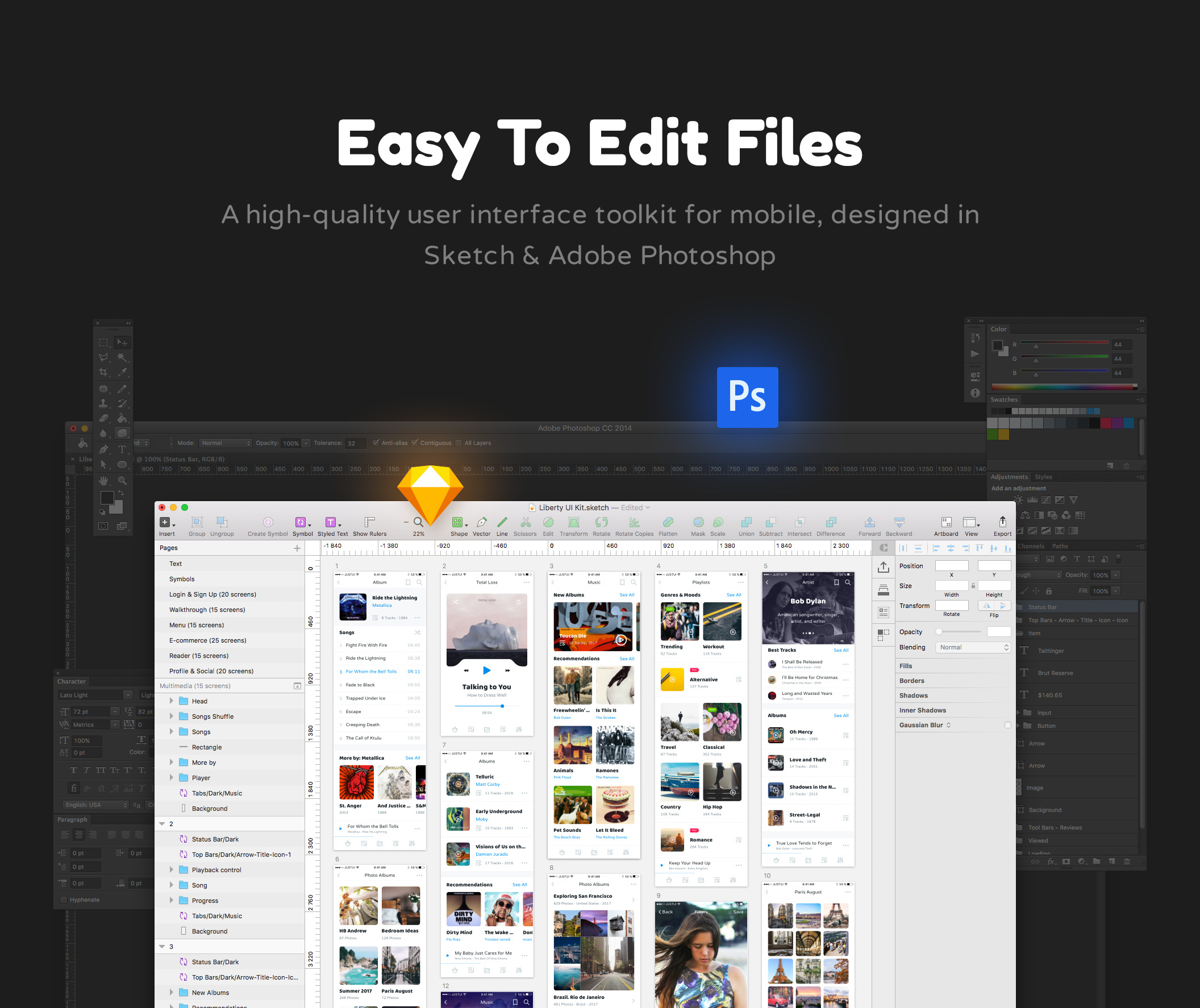Collapse artboard group 2 in layer list
The width and height of the screenshot is (1200, 1008).
162,824
